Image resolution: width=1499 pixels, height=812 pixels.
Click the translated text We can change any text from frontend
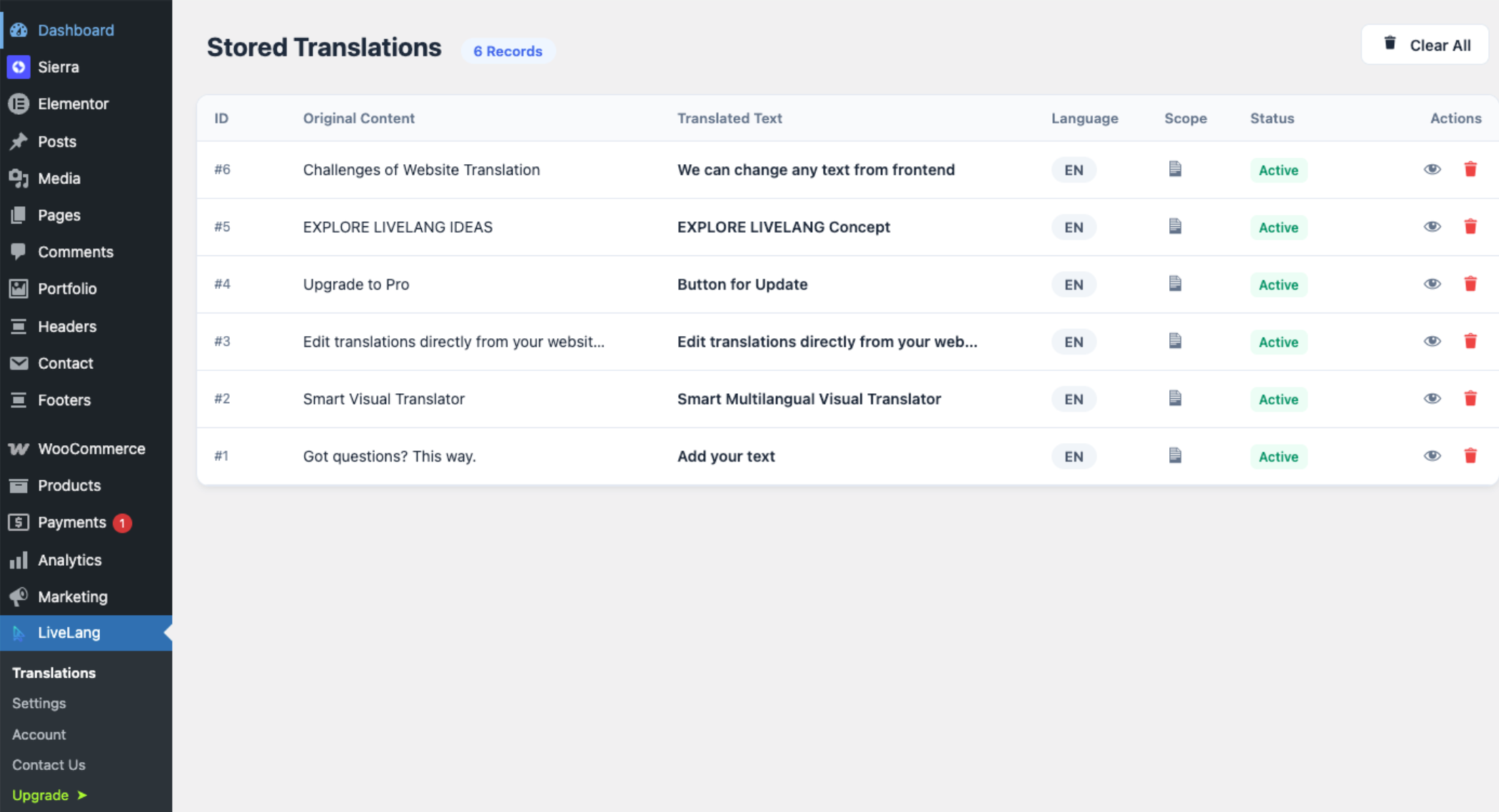click(x=816, y=170)
